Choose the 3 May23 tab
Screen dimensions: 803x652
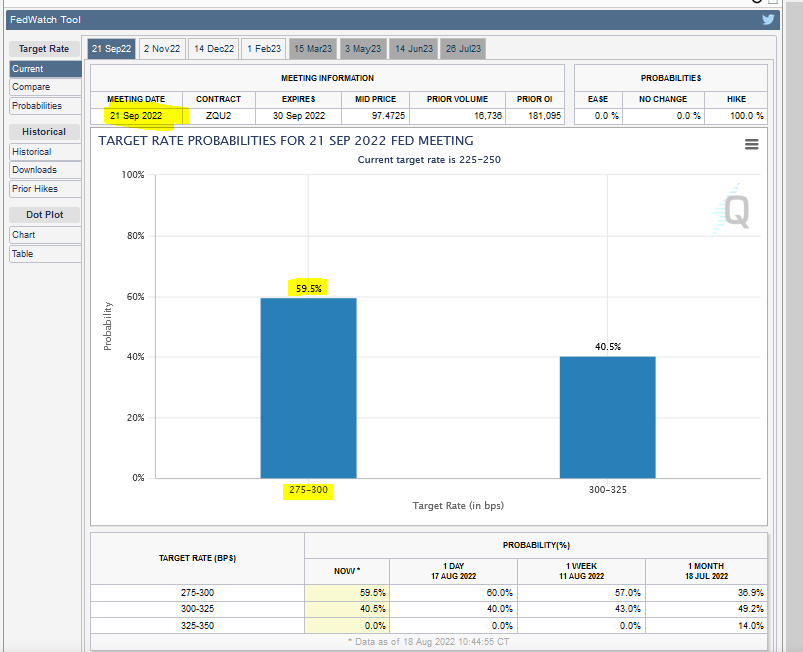(363, 49)
